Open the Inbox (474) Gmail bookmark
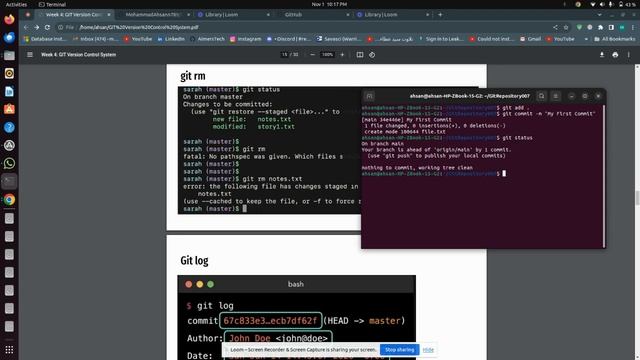The height and width of the screenshot is (360, 640). coord(96,39)
